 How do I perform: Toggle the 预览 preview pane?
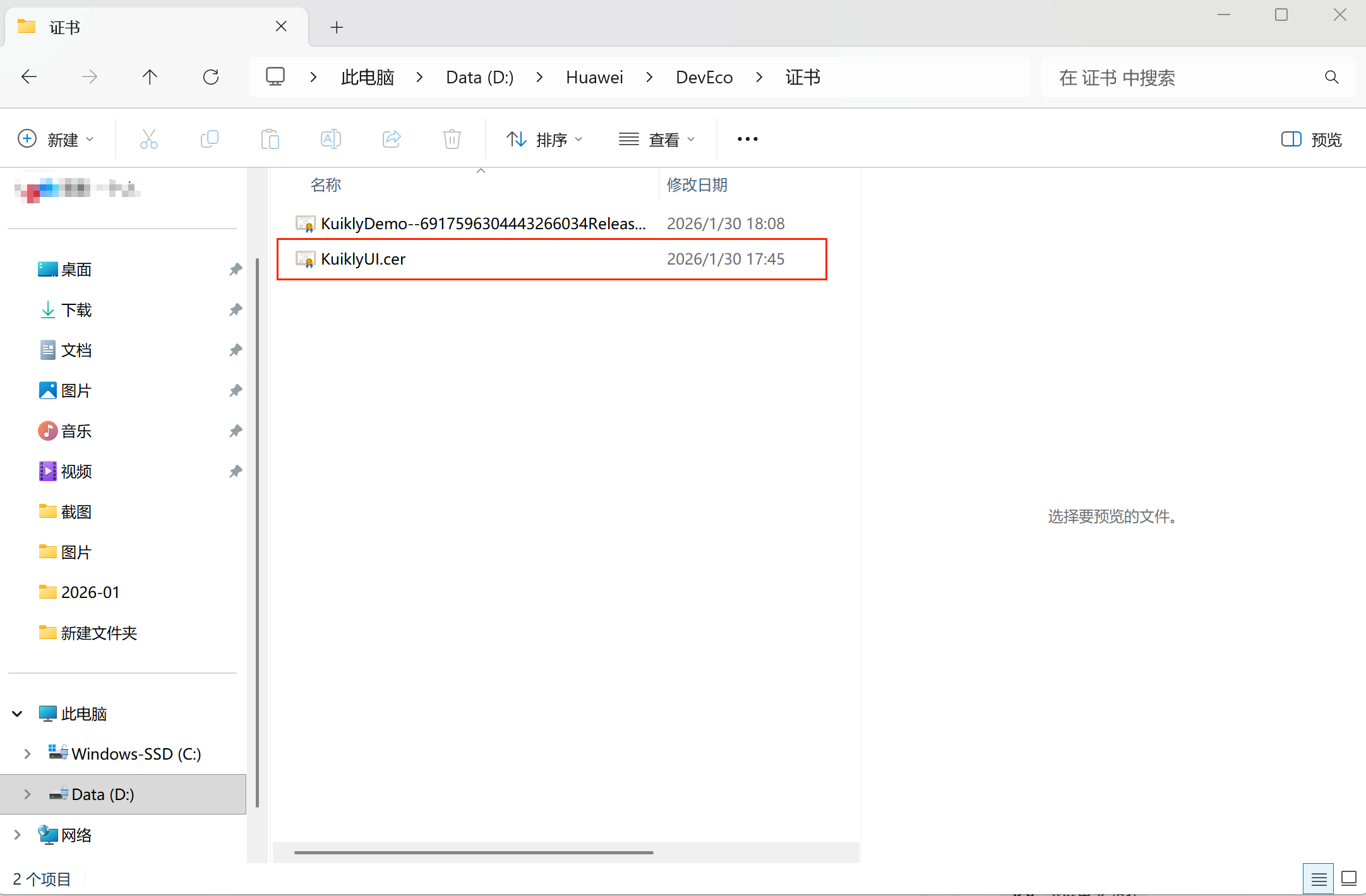pos(1311,140)
